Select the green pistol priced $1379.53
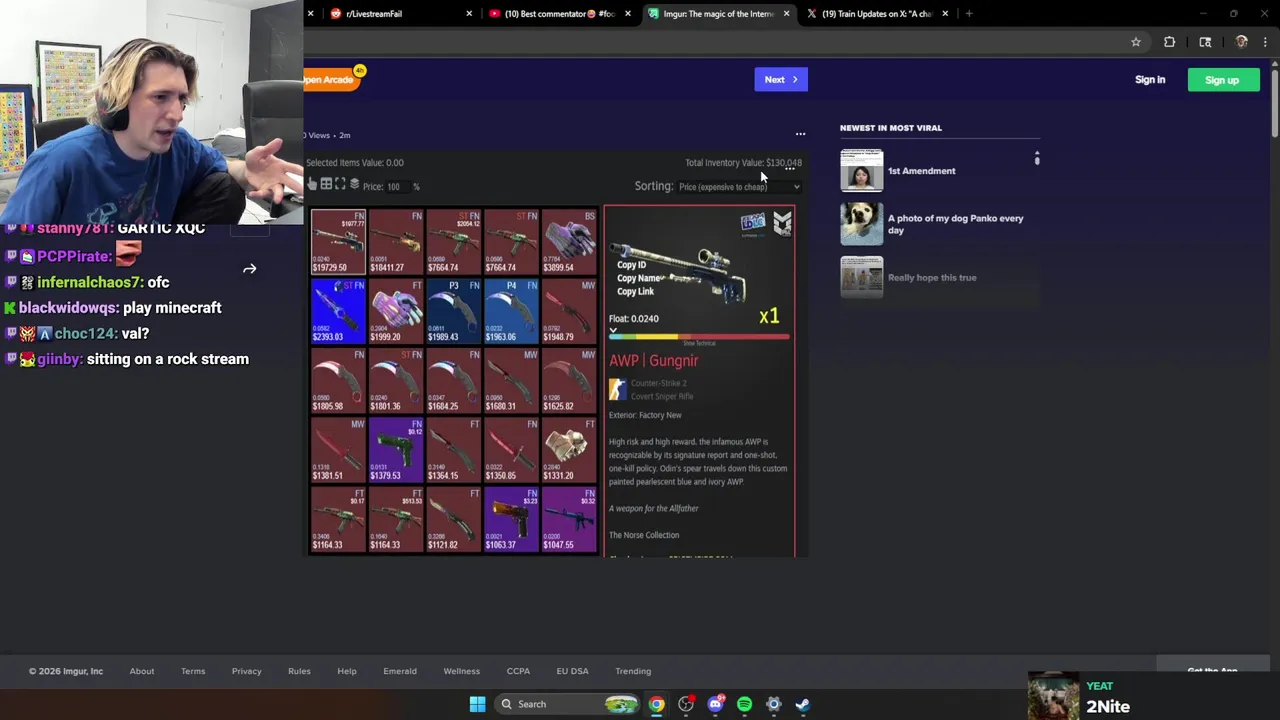Screen dimensions: 1280x720 tap(396, 450)
